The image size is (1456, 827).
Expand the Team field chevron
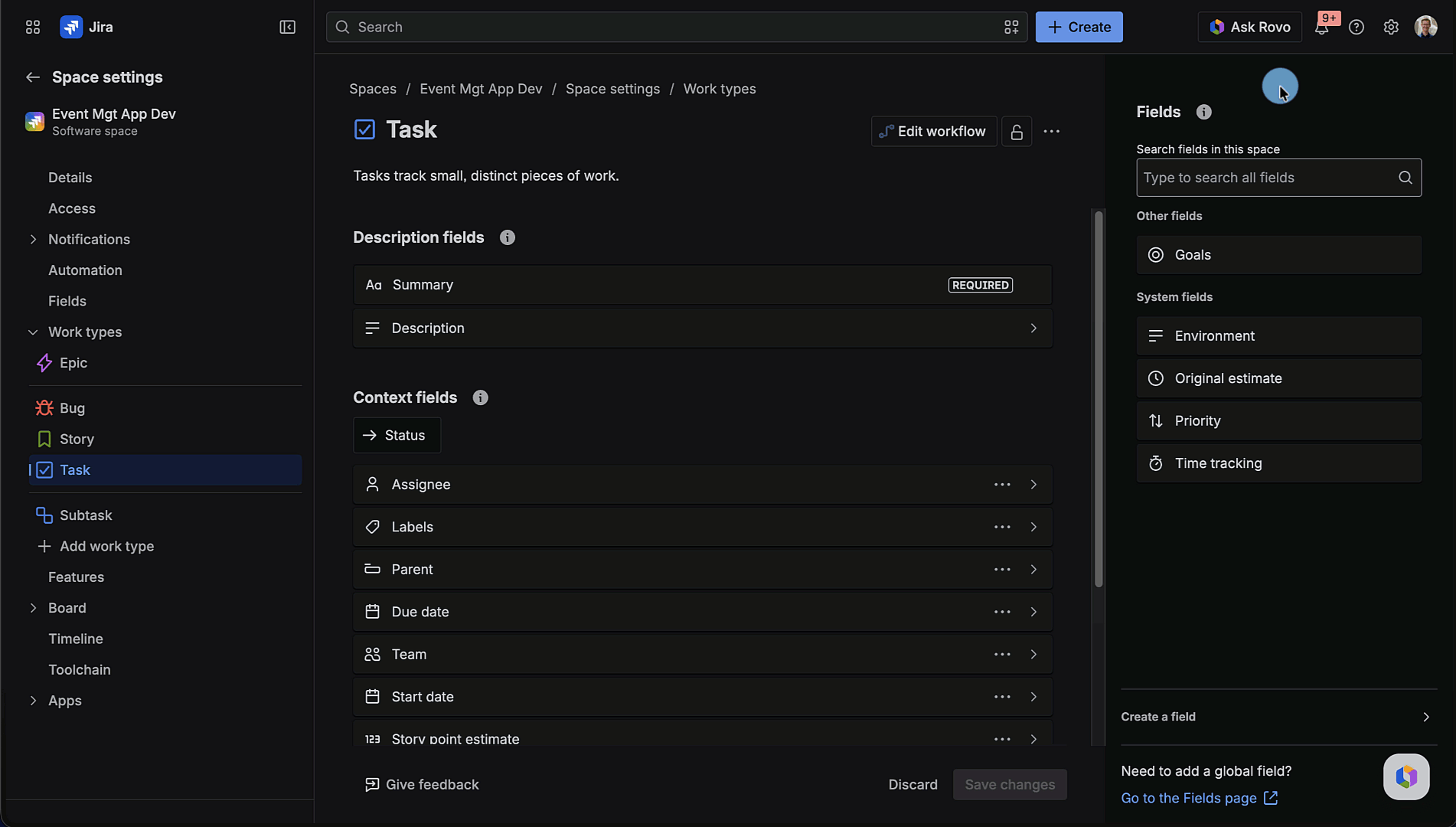1033,655
